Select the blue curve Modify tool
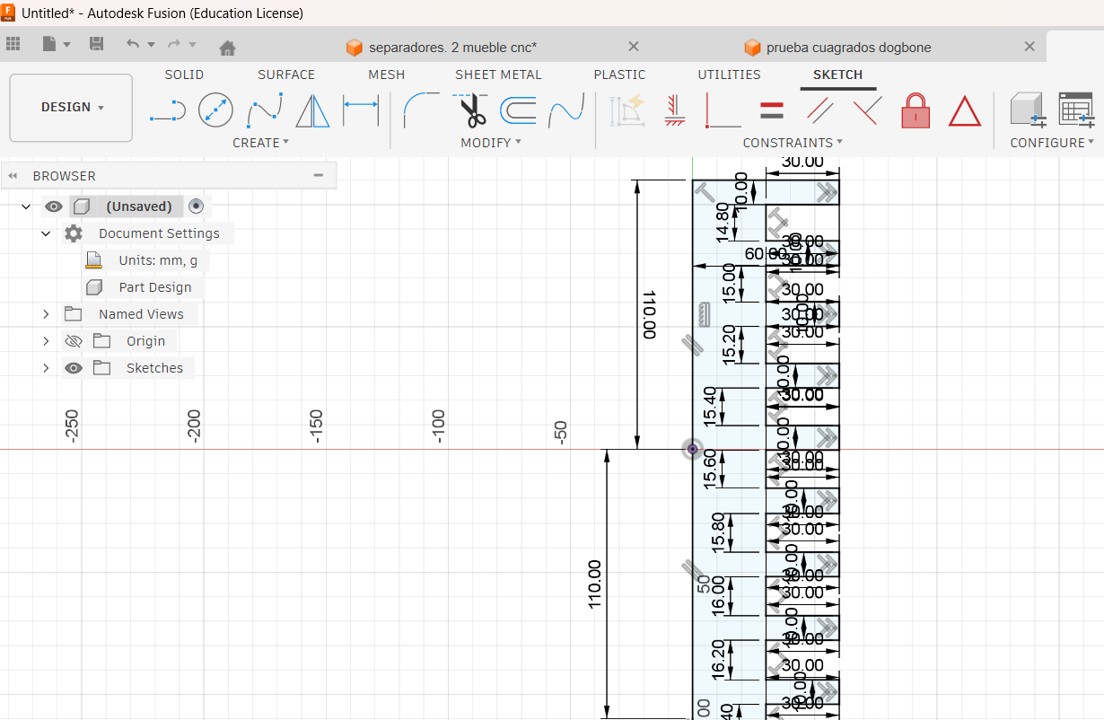Screen dimensions: 1104x720 pyautogui.click(x=567, y=110)
